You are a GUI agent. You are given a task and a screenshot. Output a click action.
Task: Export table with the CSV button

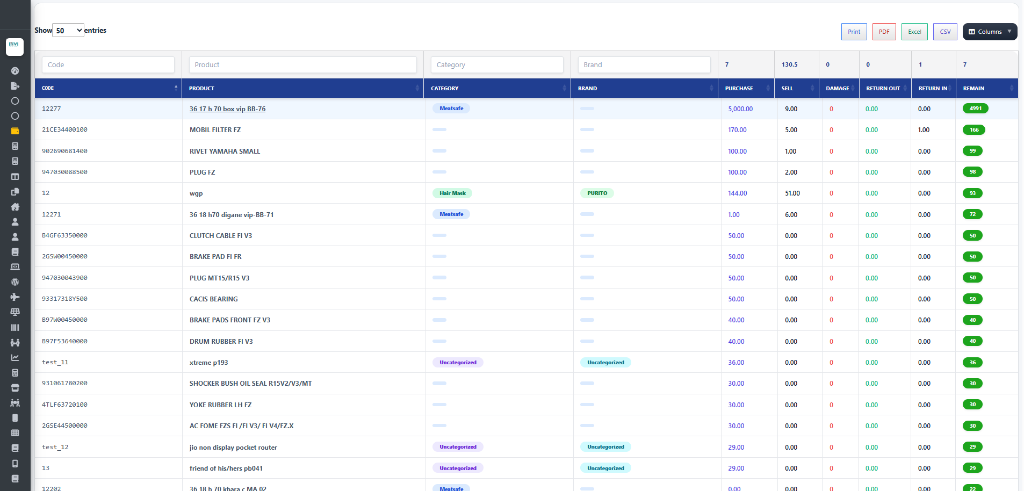coord(945,31)
